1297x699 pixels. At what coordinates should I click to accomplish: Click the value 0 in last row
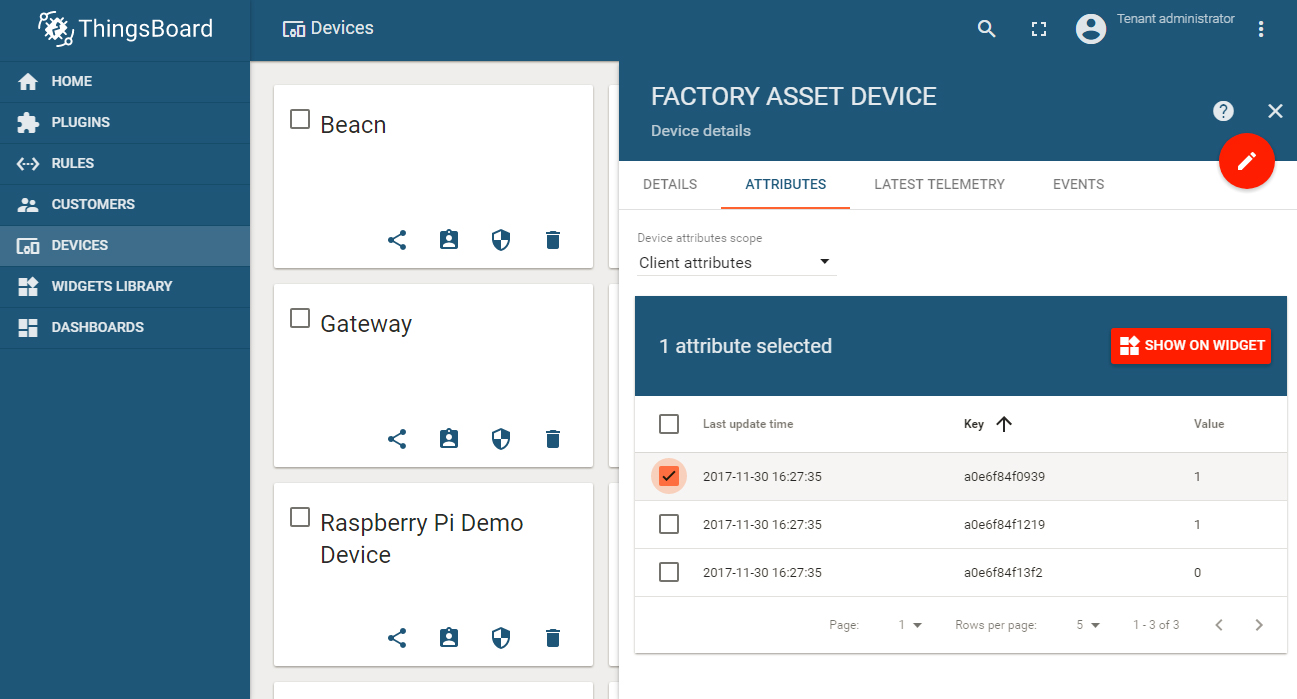click(1198, 572)
